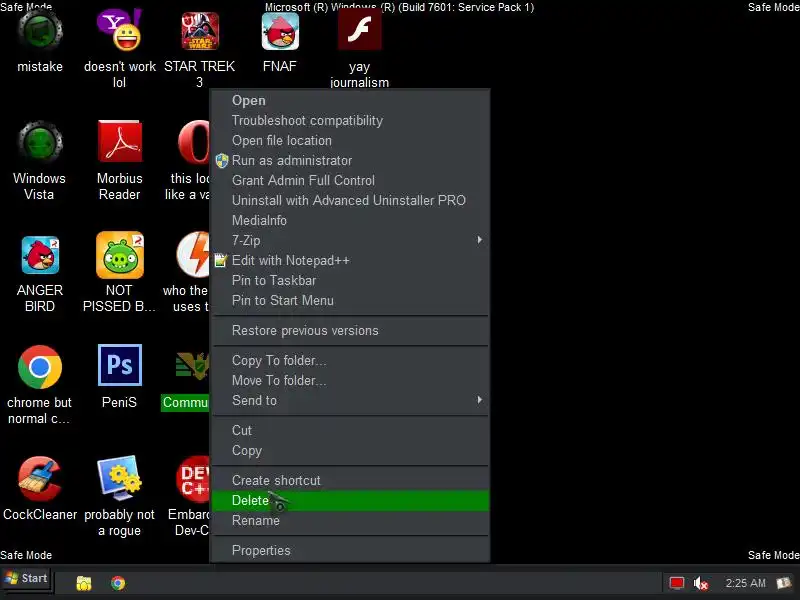Choose Rename in the context menu
Viewport: 800px width, 600px height.
click(x=350, y=520)
